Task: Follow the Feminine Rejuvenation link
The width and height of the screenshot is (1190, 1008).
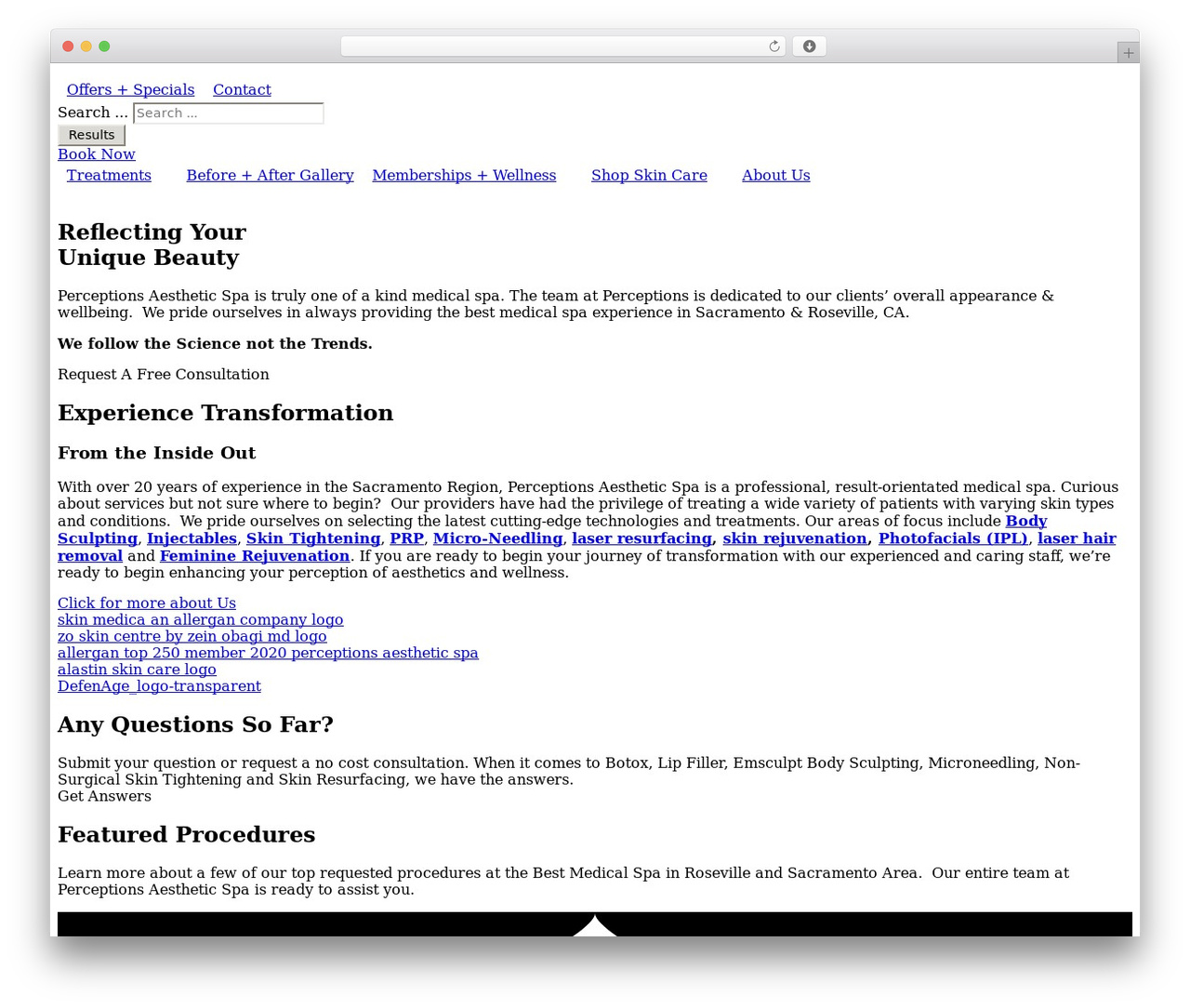Action: point(255,556)
